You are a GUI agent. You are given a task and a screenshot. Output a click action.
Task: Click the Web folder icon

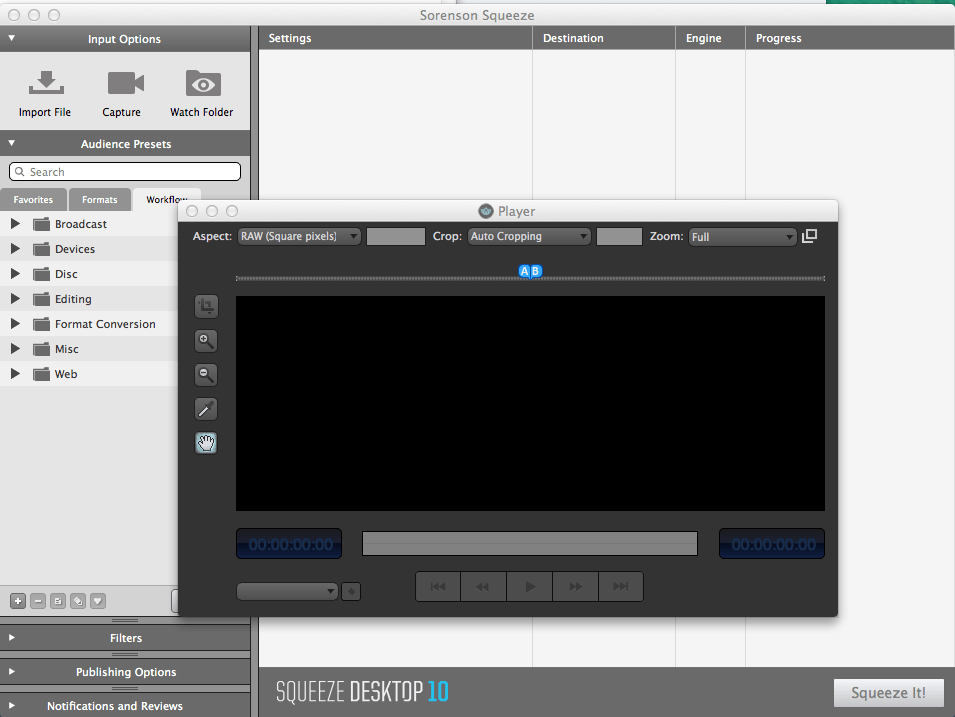(x=41, y=374)
